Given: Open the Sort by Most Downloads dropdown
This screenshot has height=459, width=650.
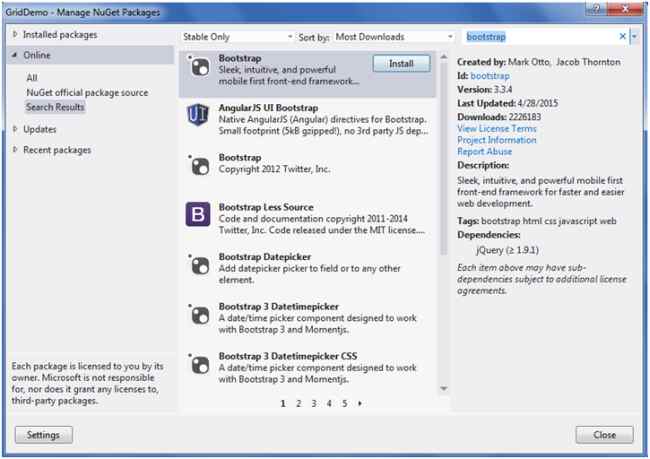Looking at the screenshot, I should 393,37.
